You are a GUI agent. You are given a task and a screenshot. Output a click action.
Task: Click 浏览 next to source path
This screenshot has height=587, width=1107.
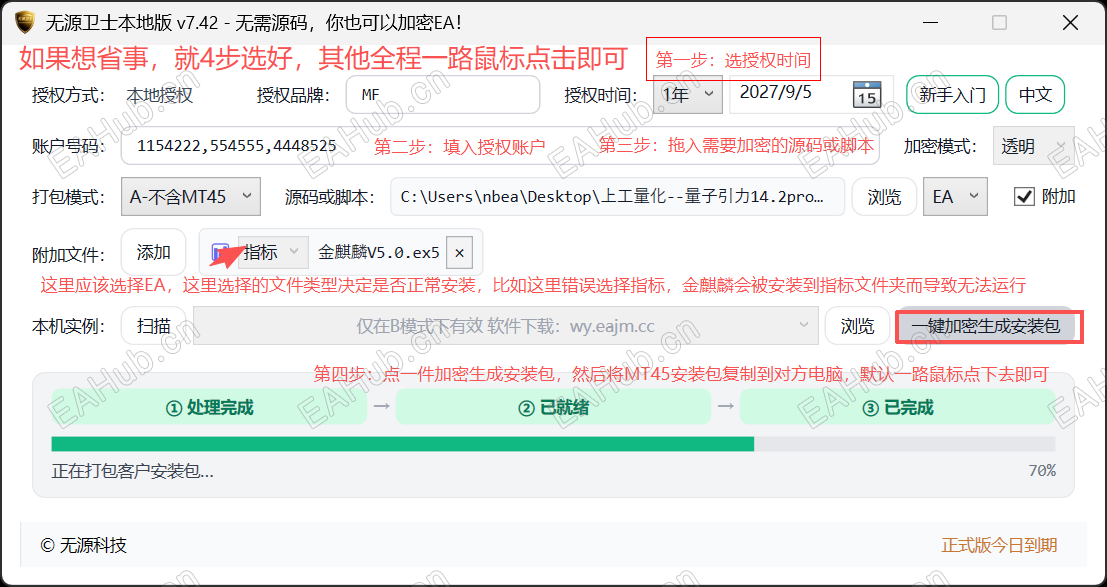(884, 197)
